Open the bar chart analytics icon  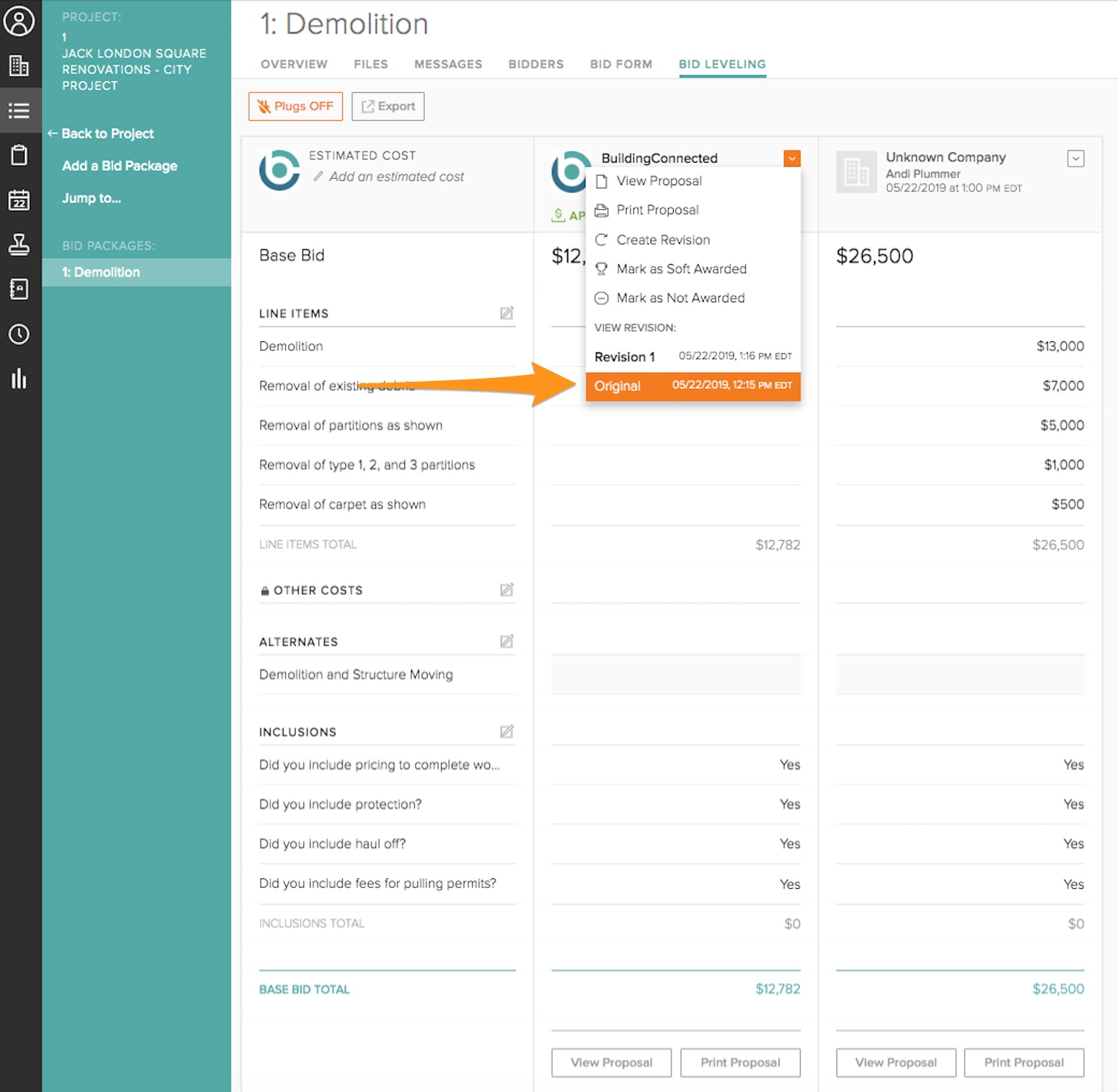19,379
